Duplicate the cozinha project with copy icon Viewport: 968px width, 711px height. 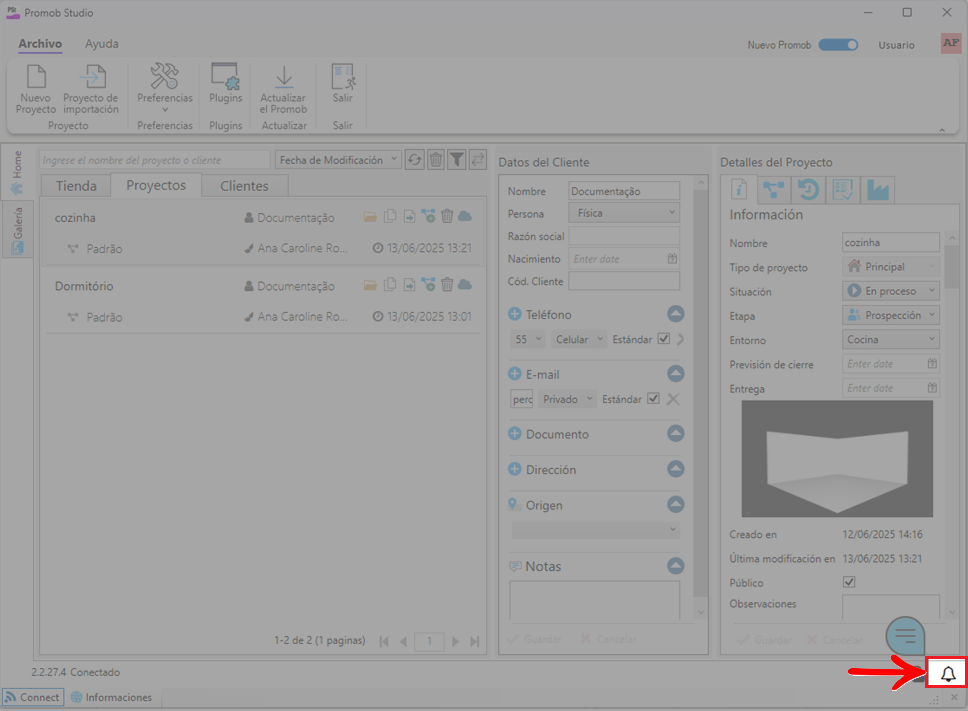390,216
